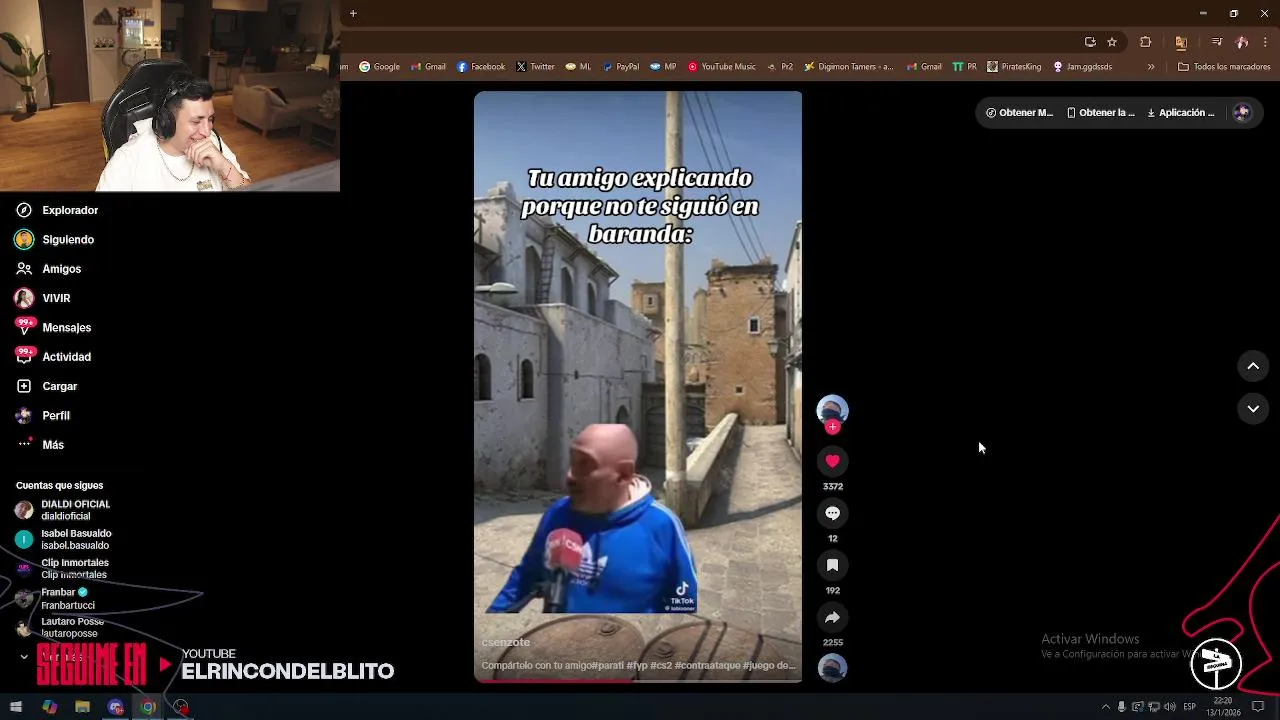
Task: Click the Obtener M... button
Action: coord(1019,113)
